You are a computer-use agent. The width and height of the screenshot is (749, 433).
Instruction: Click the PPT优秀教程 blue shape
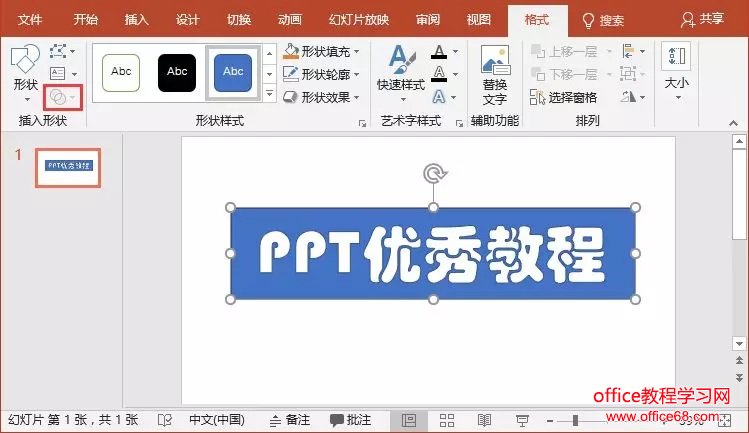coord(433,253)
